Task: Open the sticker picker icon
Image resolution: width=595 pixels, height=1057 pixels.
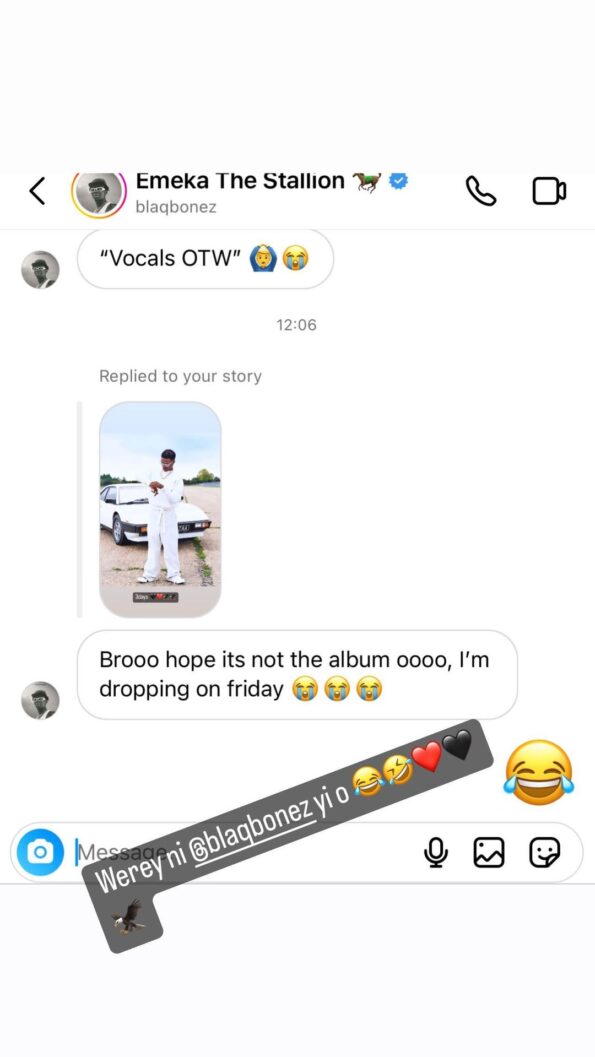Action: click(544, 852)
